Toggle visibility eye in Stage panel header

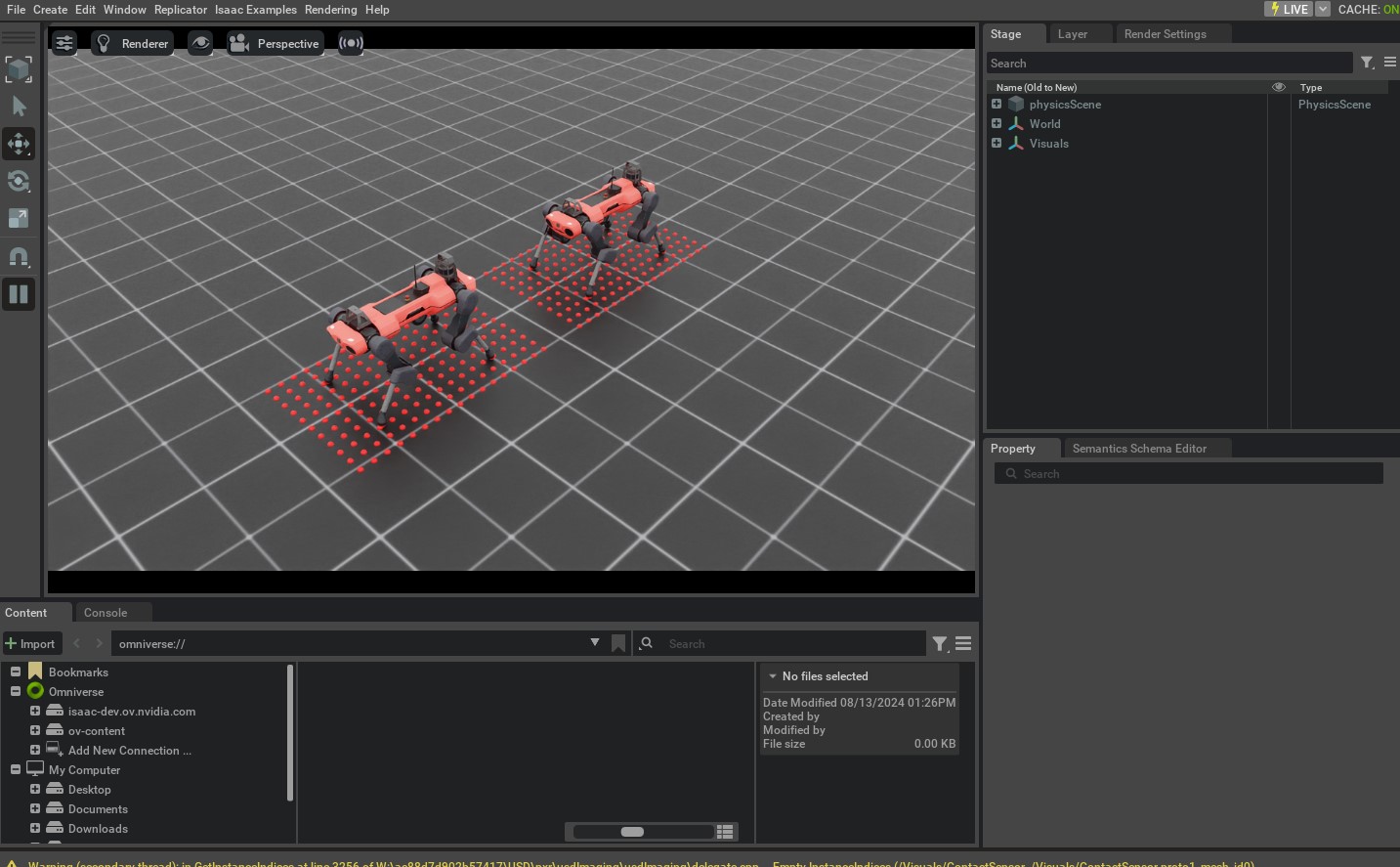click(x=1279, y=87)
